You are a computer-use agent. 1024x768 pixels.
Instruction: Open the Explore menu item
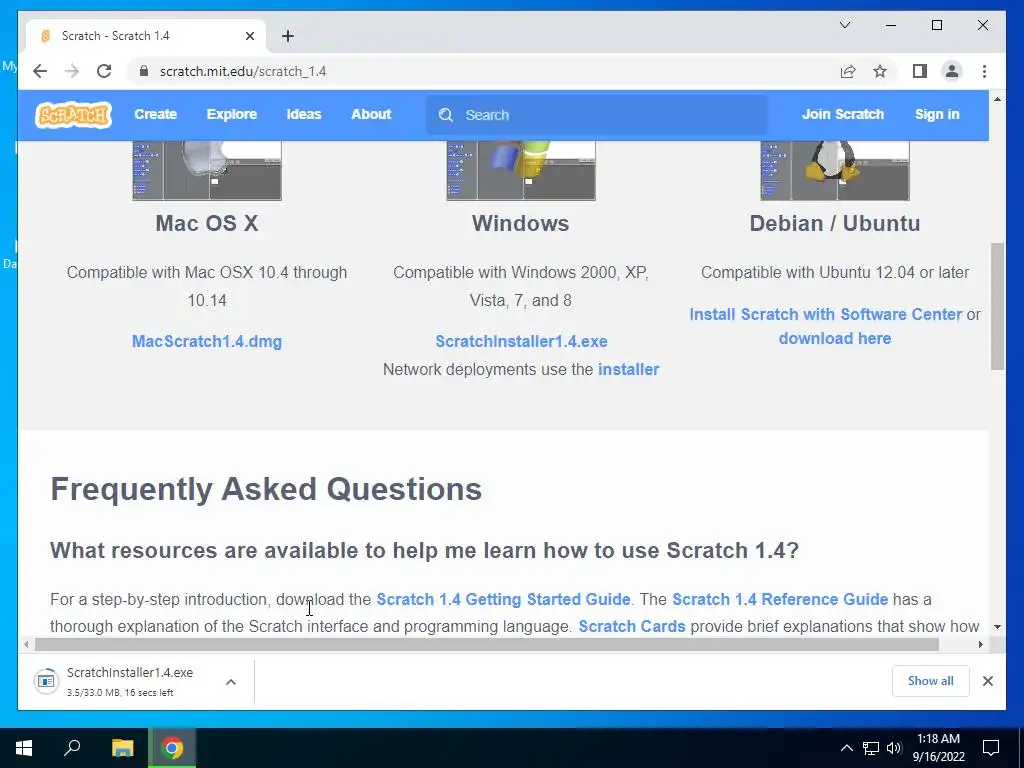[x=232, y=114]
